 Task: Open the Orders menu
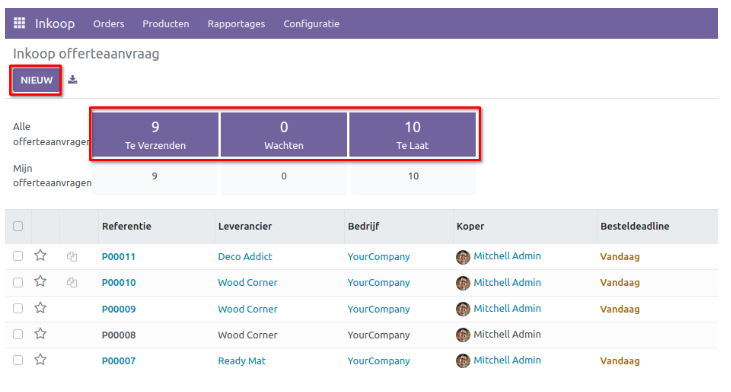109,24
